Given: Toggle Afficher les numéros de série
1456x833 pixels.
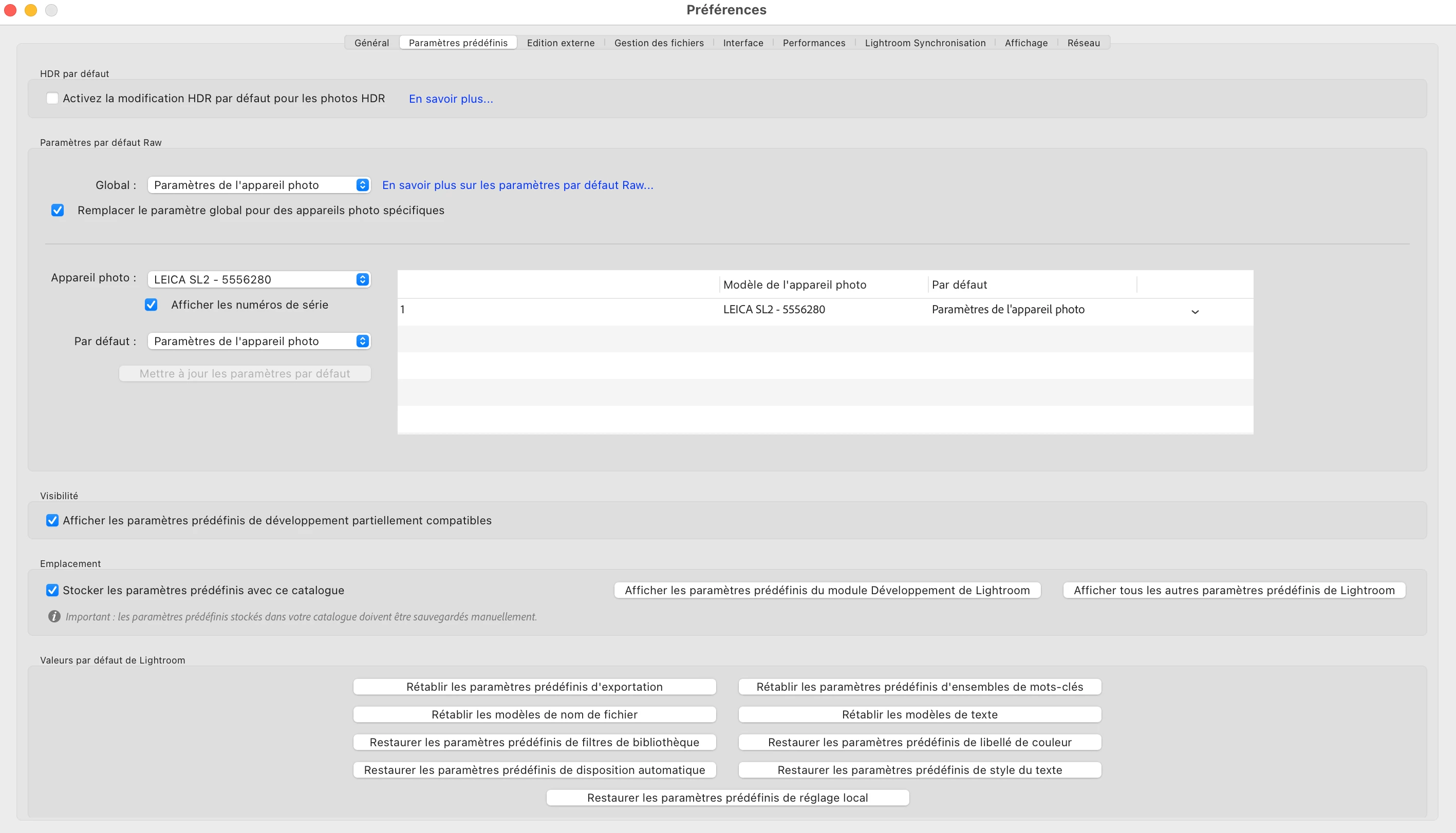Looking at the screenshot, I should [x=151, y=305].
